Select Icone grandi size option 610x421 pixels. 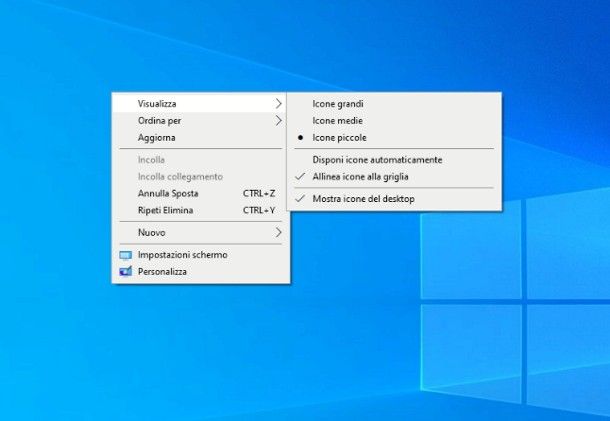point(394,103)
